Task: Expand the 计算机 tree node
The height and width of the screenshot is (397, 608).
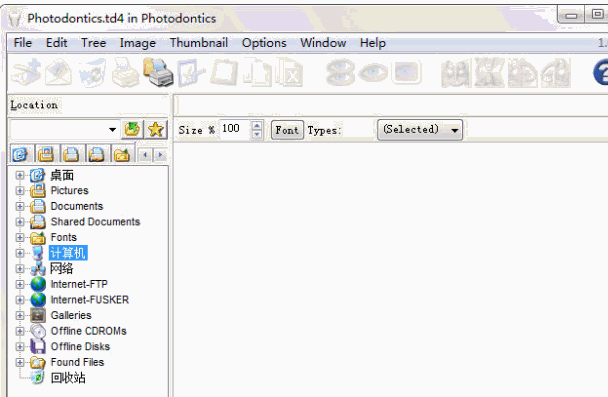Action: point(20,253)
